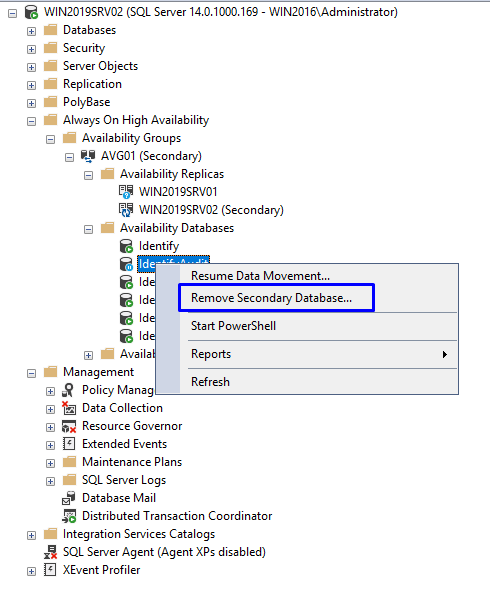This screenshot has width=490, height=596.
Task: Click the Database Mail icon
Action: click(x=69, y=498)
